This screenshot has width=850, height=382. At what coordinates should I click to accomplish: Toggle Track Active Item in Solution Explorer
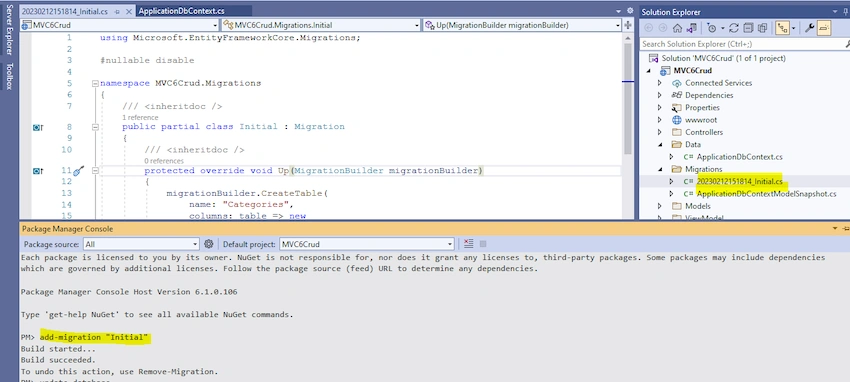pyautogui.click(x=782, y=29)
